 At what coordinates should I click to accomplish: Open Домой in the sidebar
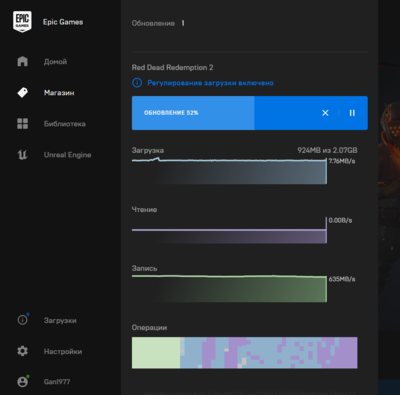coord(55,62)
